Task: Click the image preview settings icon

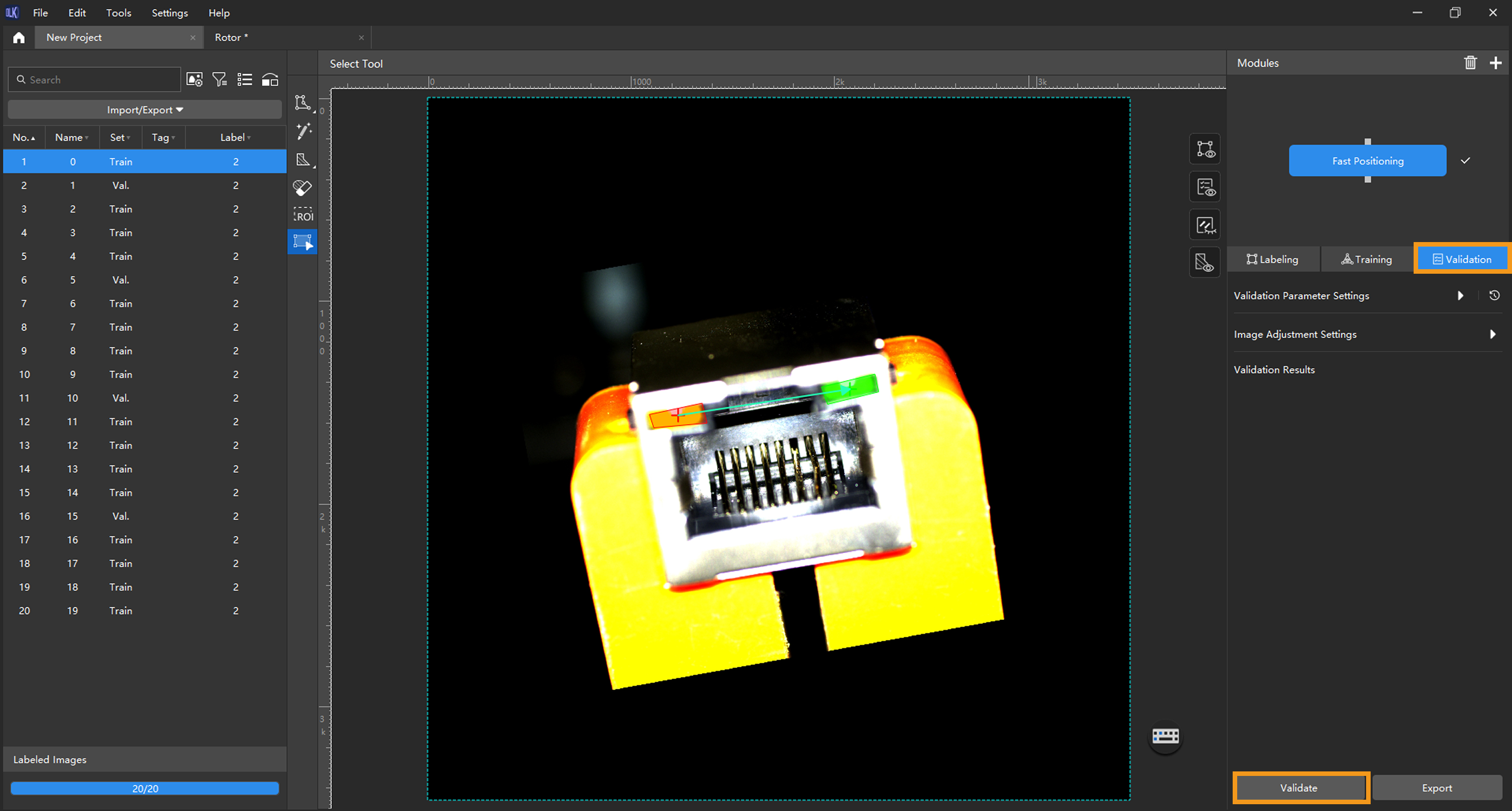Action: pos(195,79)
